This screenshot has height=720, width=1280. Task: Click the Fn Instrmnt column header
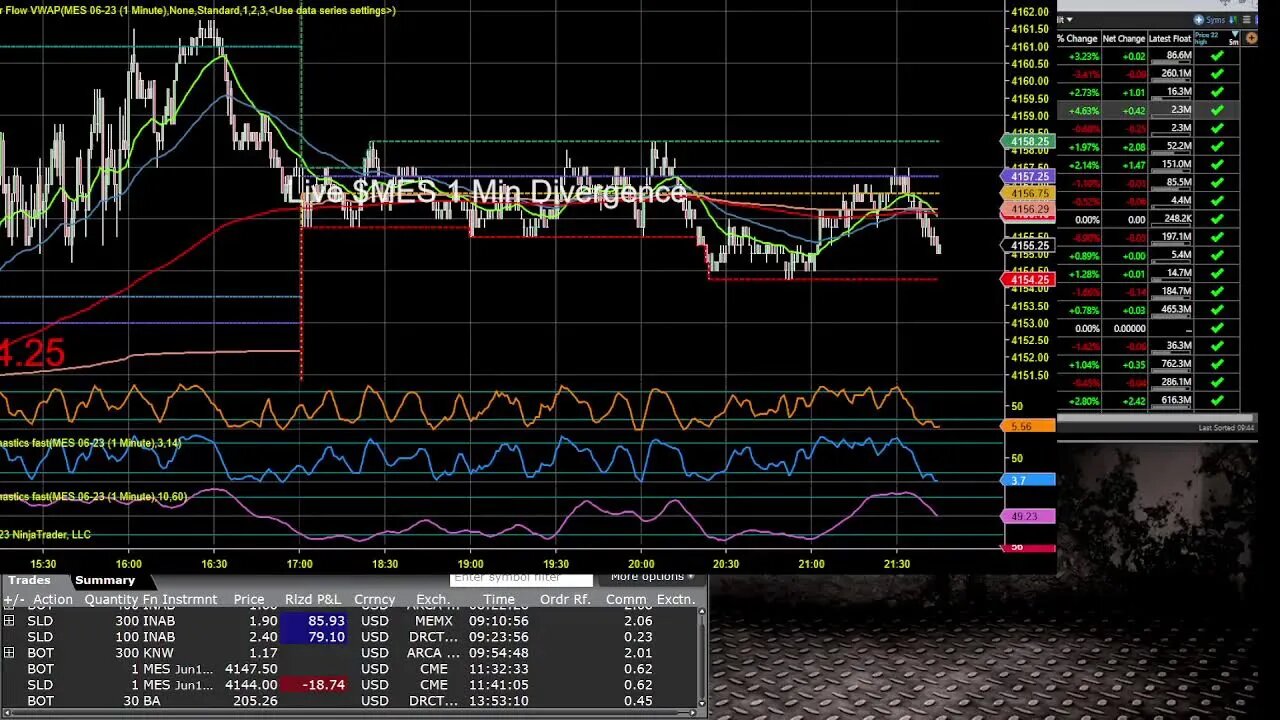coord(180,600)
